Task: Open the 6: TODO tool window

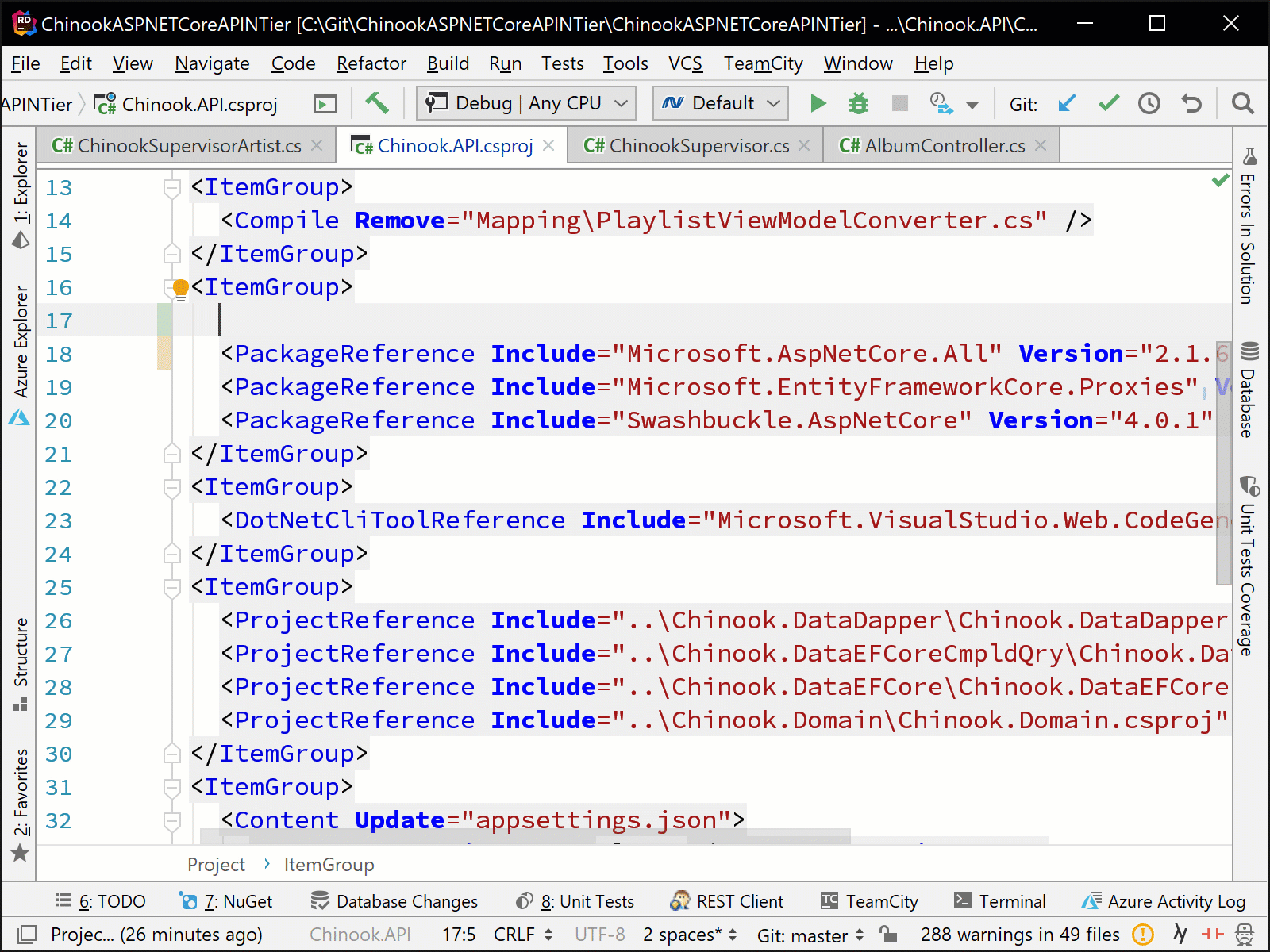Action: [100, 901]
